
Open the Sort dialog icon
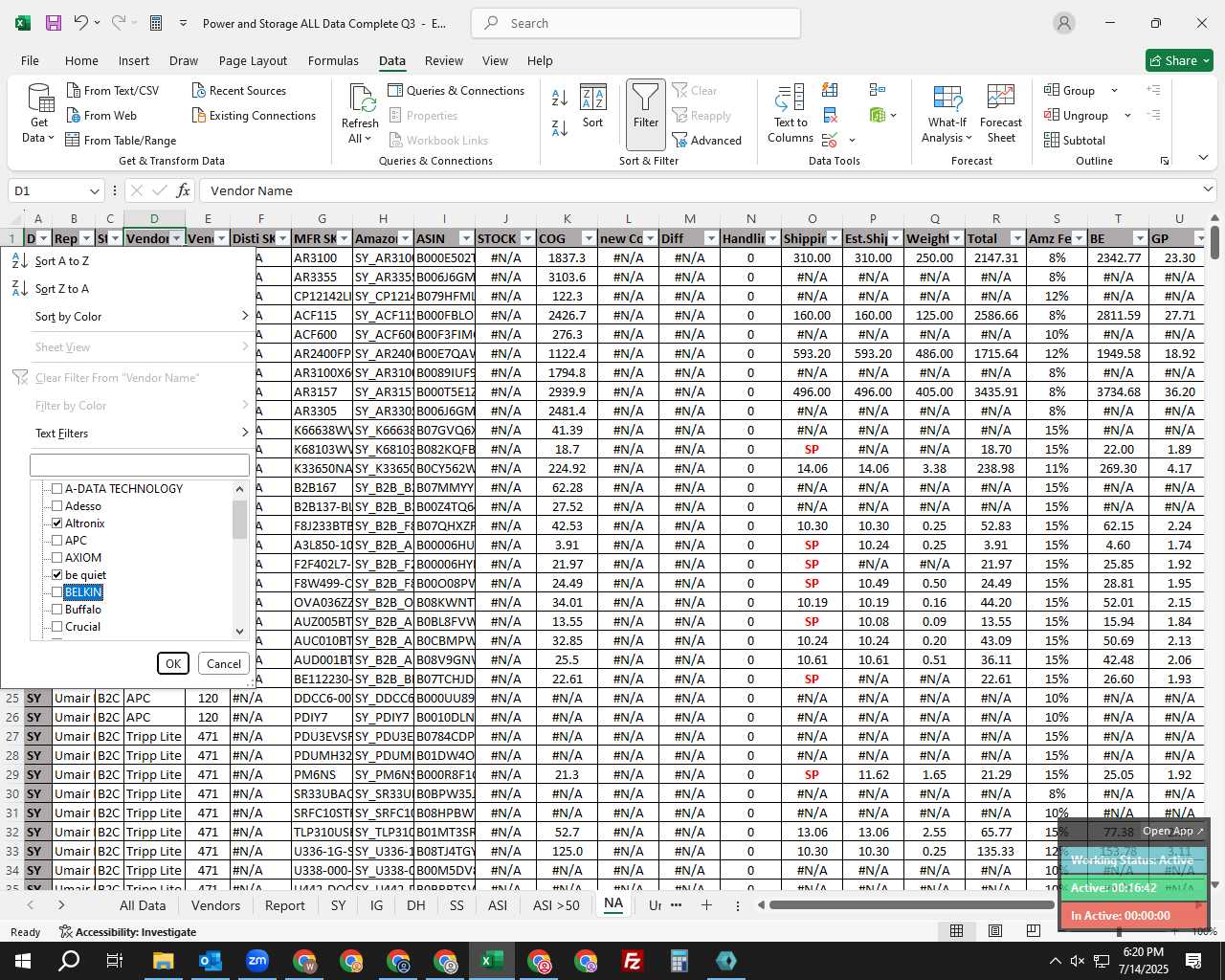(x=593, y=105)
